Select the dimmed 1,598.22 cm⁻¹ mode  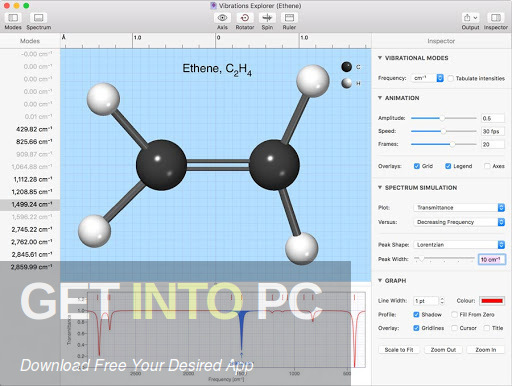pyautogui.click(x=30, y=217)
